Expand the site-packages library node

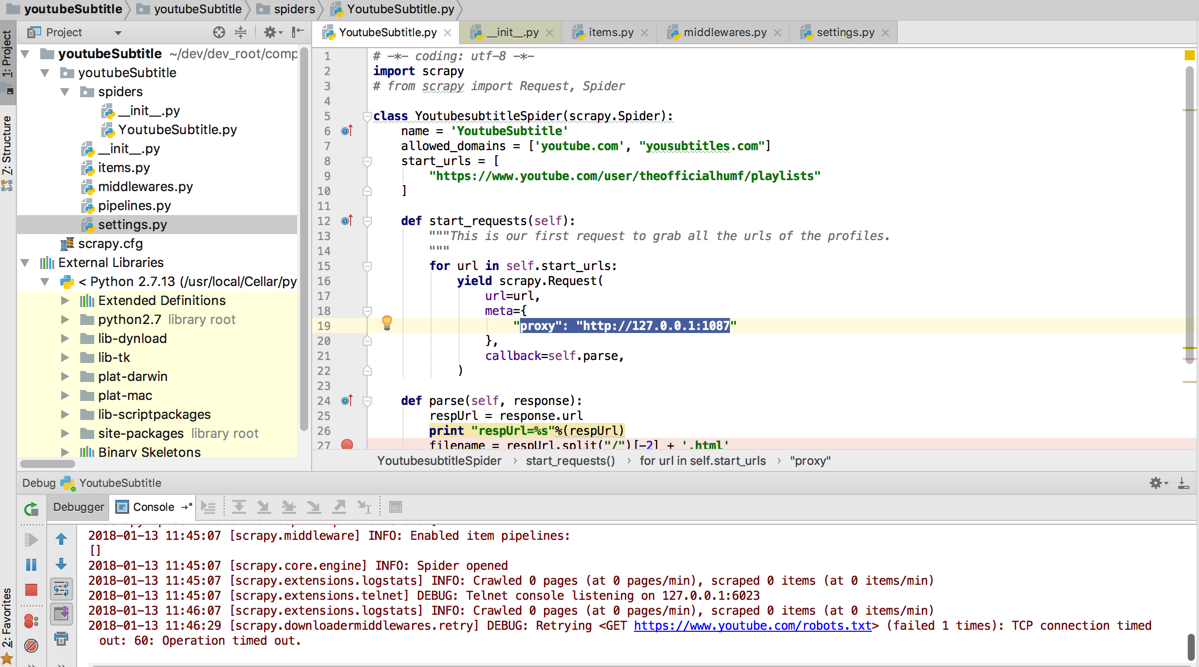66,434
